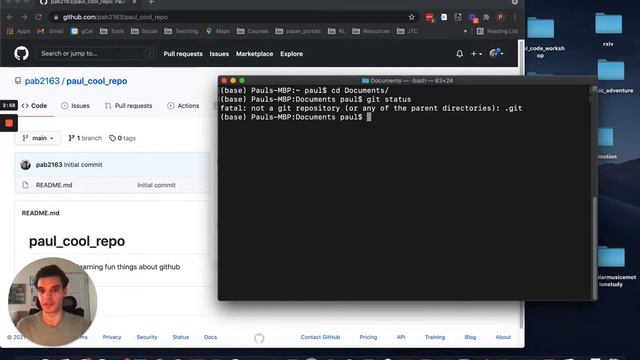This screenshot has width=640, height=360.
Task: Open the README.md row's Initial commit link
Action: coord(156,185)
